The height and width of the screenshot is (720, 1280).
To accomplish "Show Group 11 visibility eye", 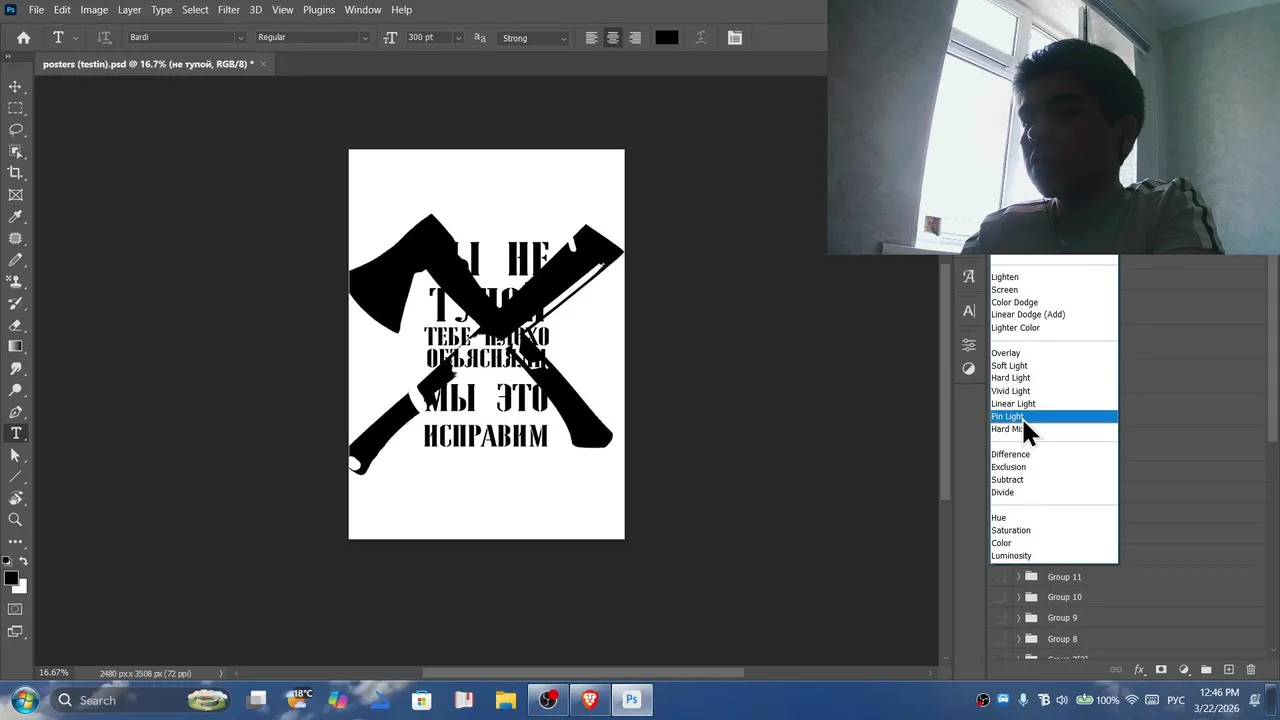I will coord(1000,577).
